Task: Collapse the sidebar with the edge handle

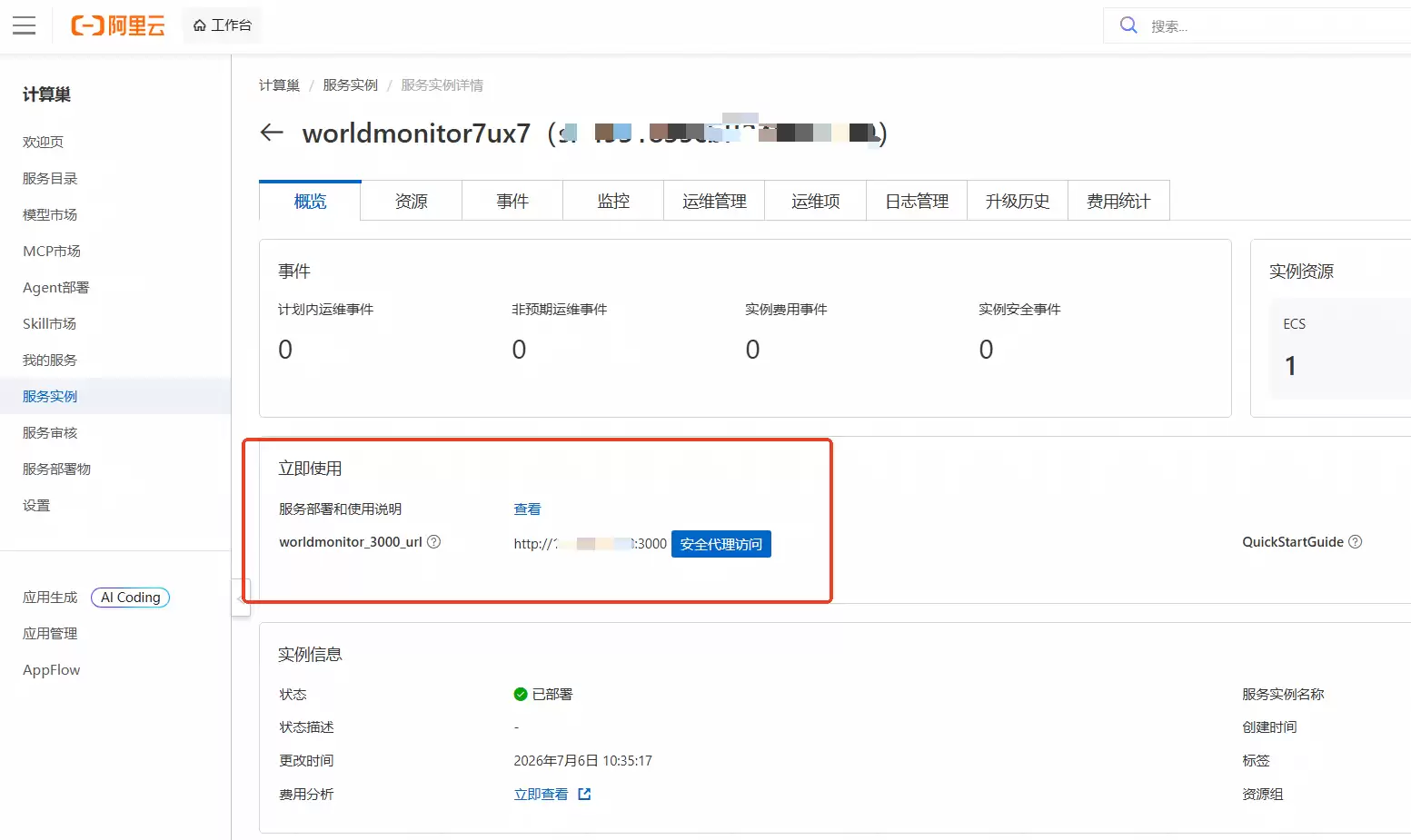Action: coord(240,598)
